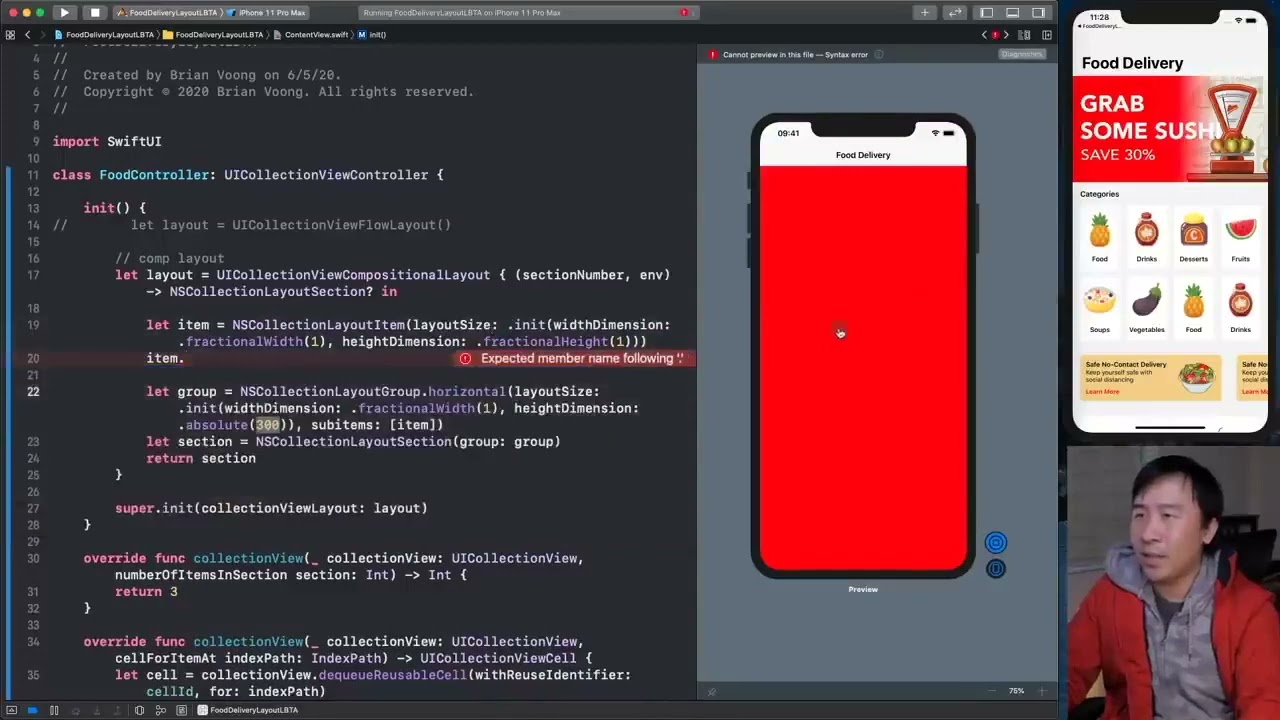Screen dimensions: 1280x720
Task: Toggle the Inspectors panel
Action: click(x=1039, y=13)
